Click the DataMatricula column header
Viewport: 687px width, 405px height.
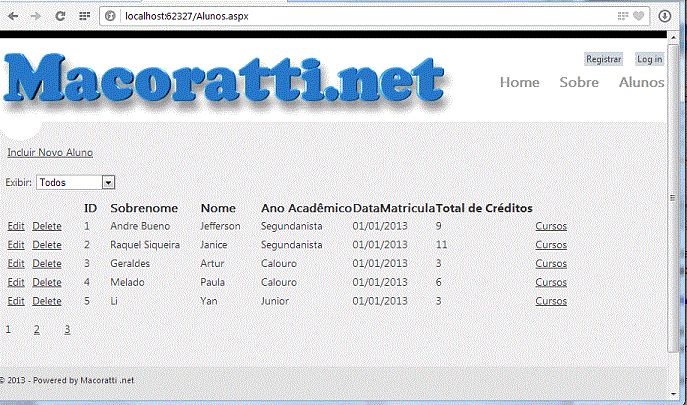coord(394,208)
